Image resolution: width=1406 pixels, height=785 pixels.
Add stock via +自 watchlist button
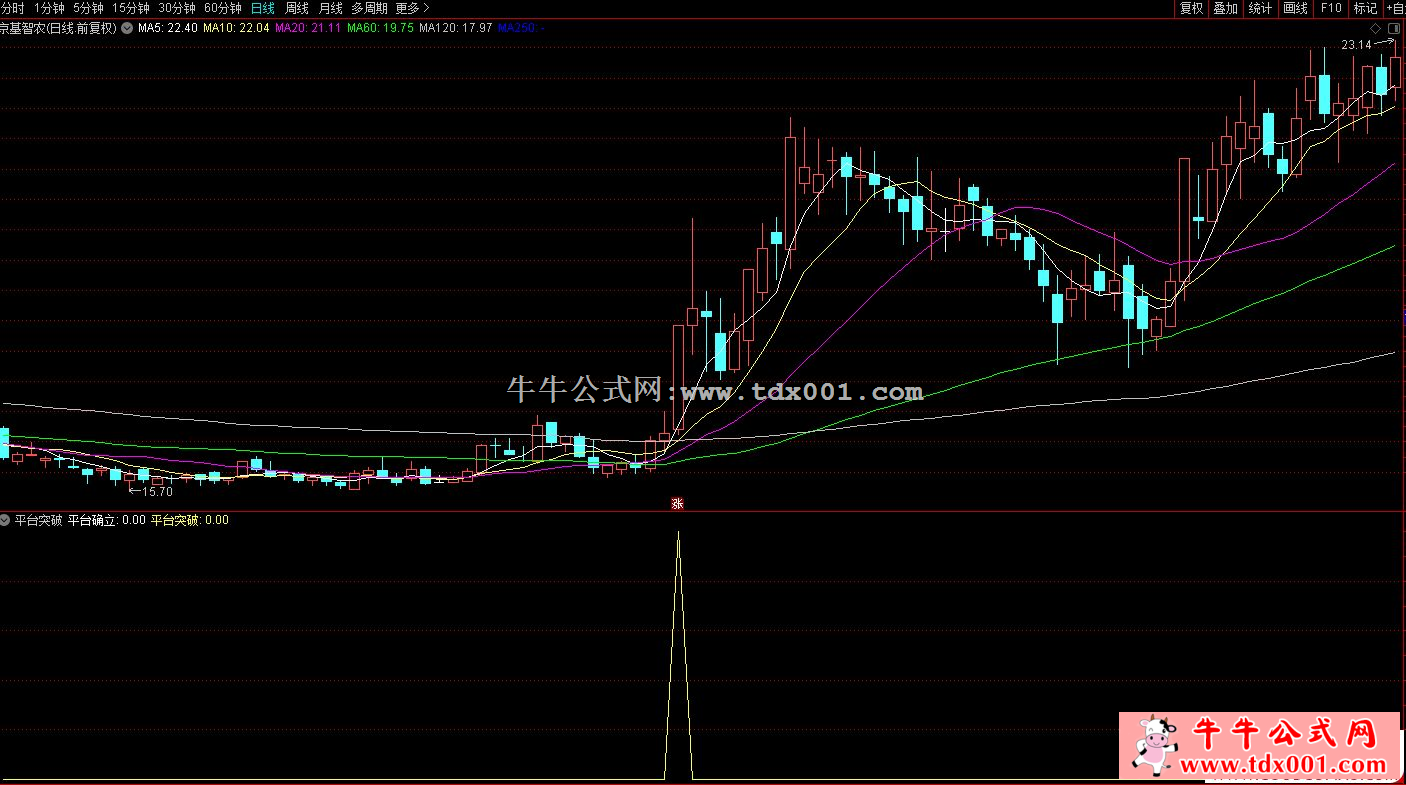point(1395,8)
